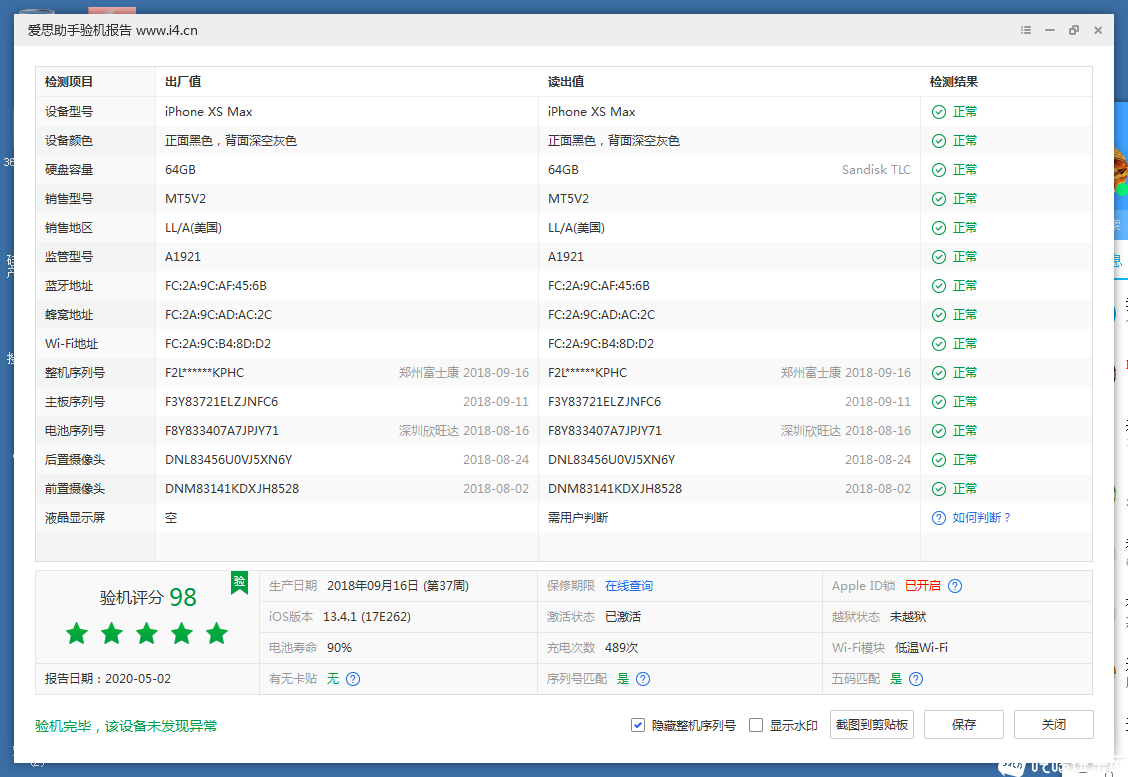The image size is (1128, 777).
Task: Click the green check icon in 硬盘容量 row
Action: tap(939, 170)
